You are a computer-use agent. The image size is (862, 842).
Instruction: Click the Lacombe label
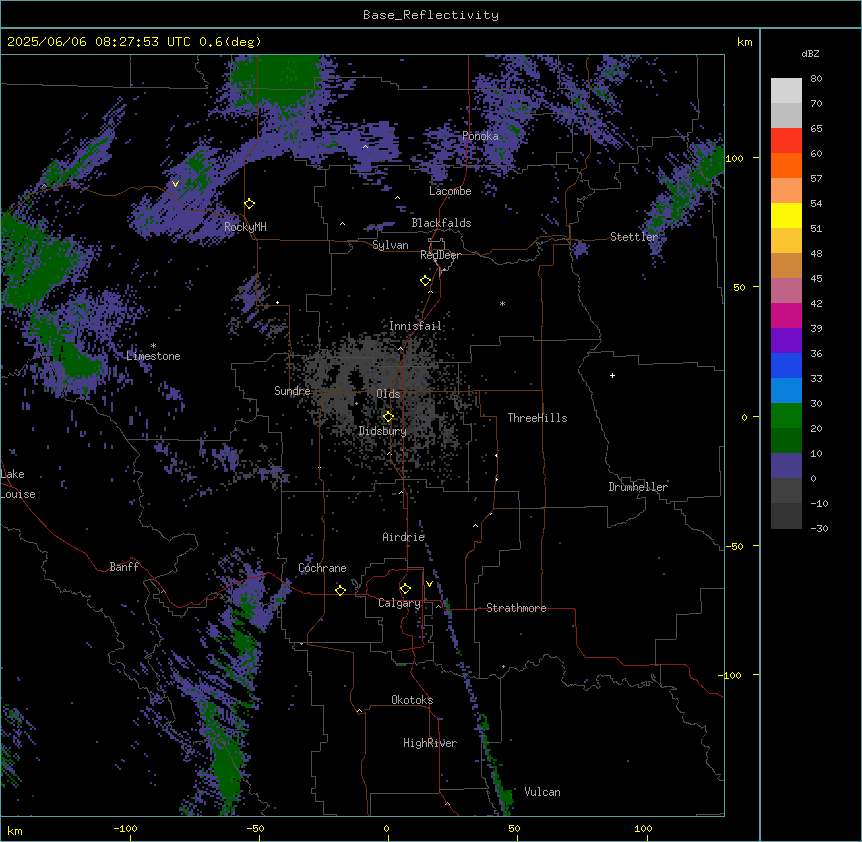tap(450, 191)
